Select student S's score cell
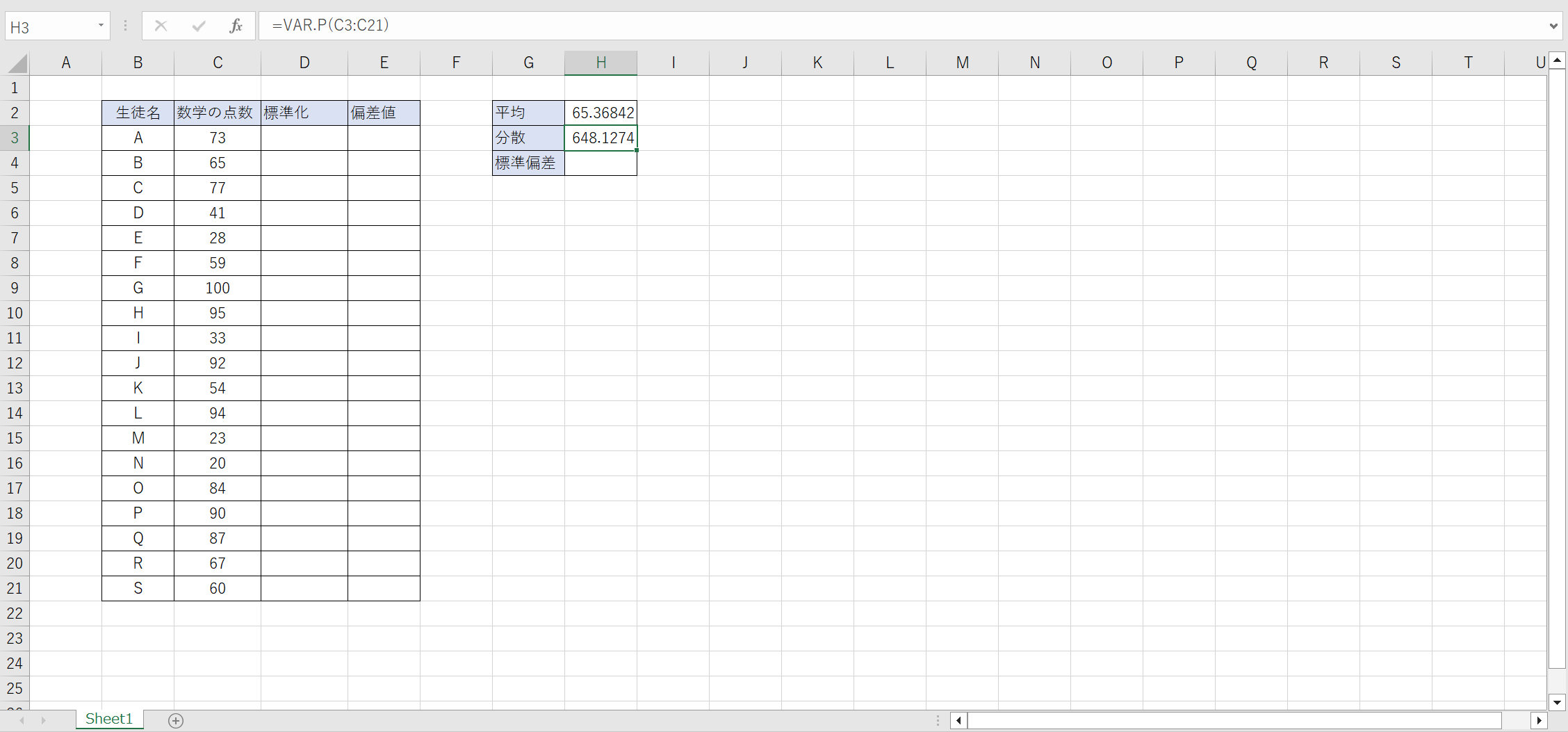 [x=217, y=588]
